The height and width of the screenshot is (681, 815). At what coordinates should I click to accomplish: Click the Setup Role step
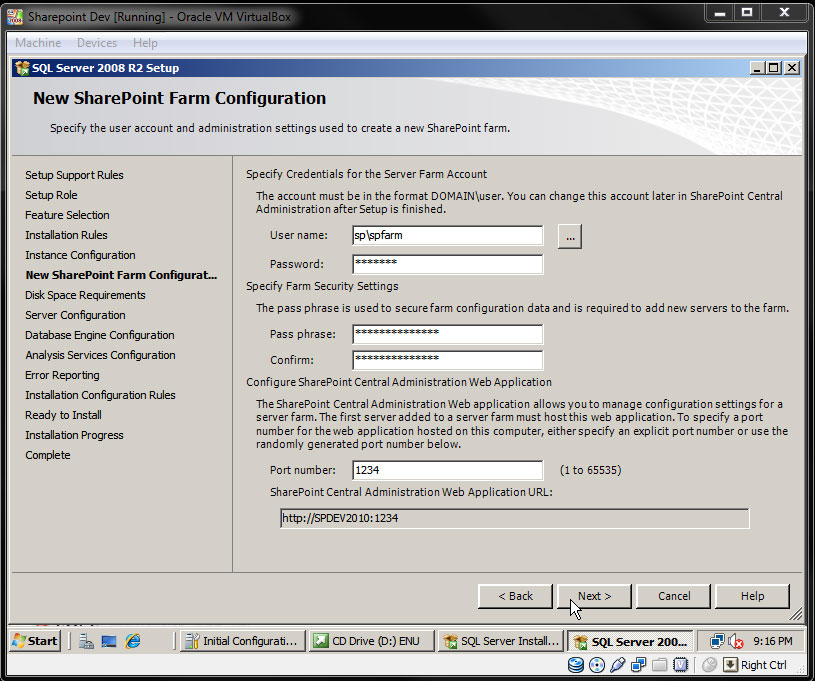click(51, 195)
